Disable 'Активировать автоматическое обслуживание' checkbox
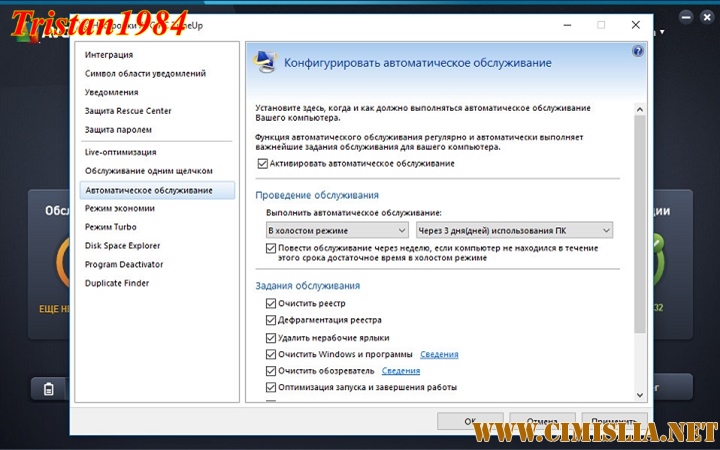The image size is (720, 450). pyautogui.click(x=262, y=163)
